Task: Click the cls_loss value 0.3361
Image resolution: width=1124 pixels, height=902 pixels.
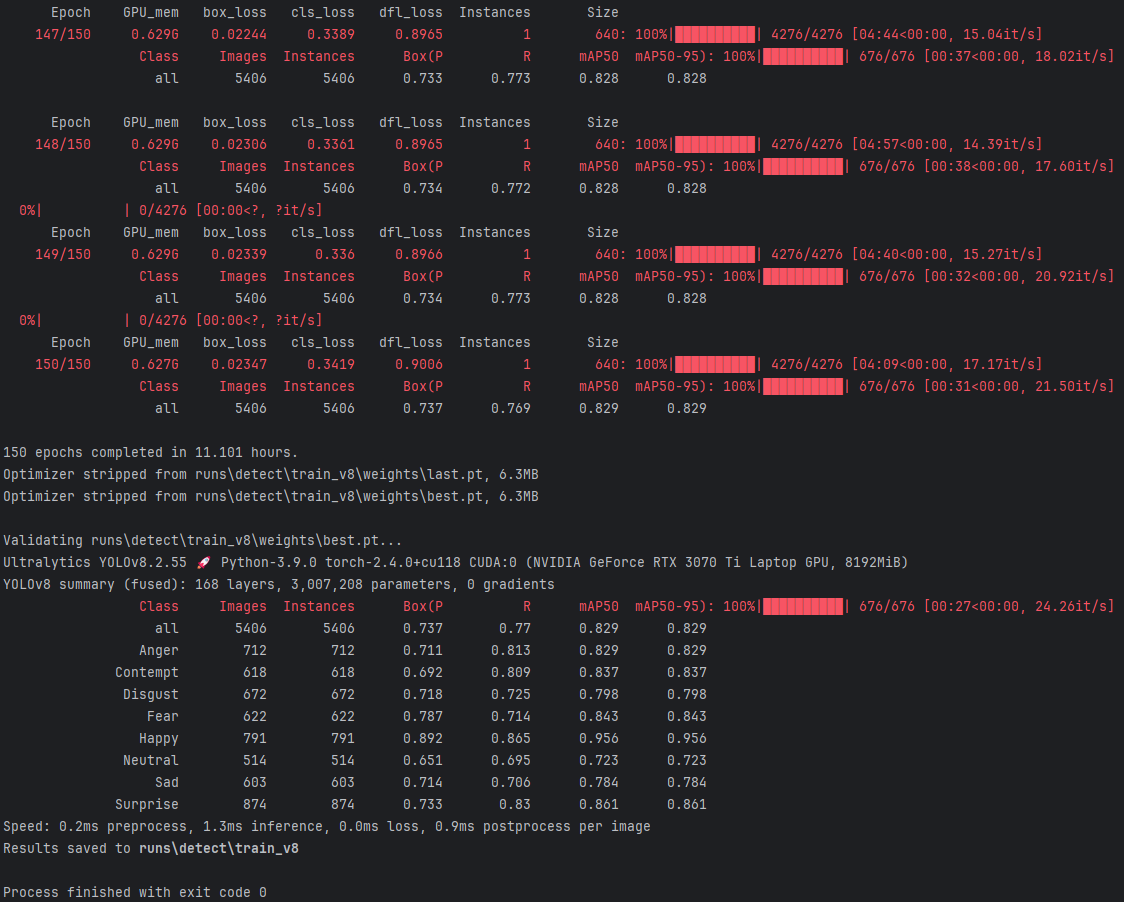Action: 330,144
